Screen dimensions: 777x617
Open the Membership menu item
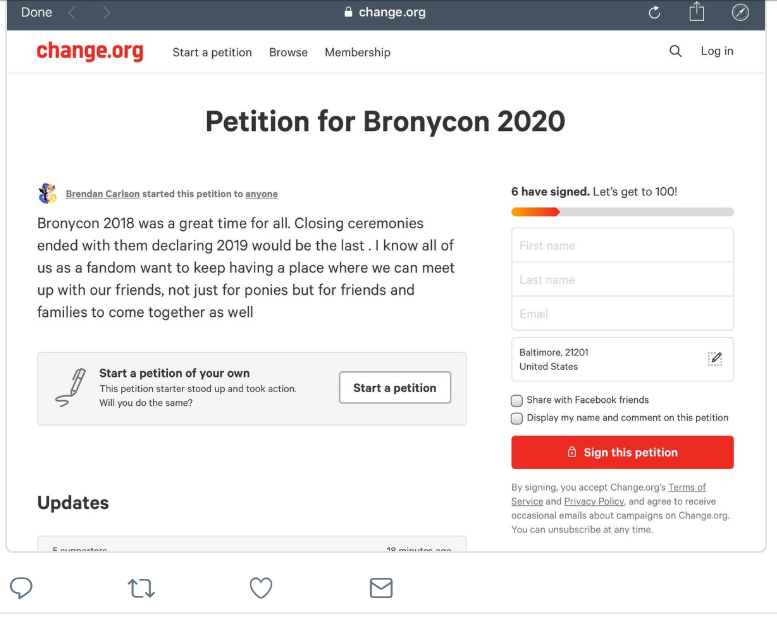(x=358, y=53)
